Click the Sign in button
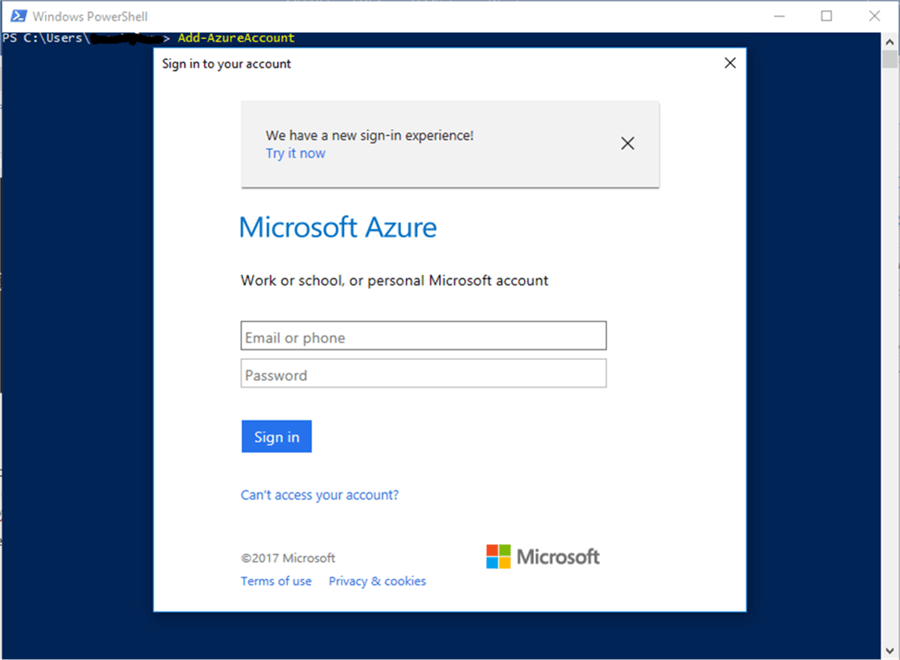The image size is (900, 660). (277, 437)
